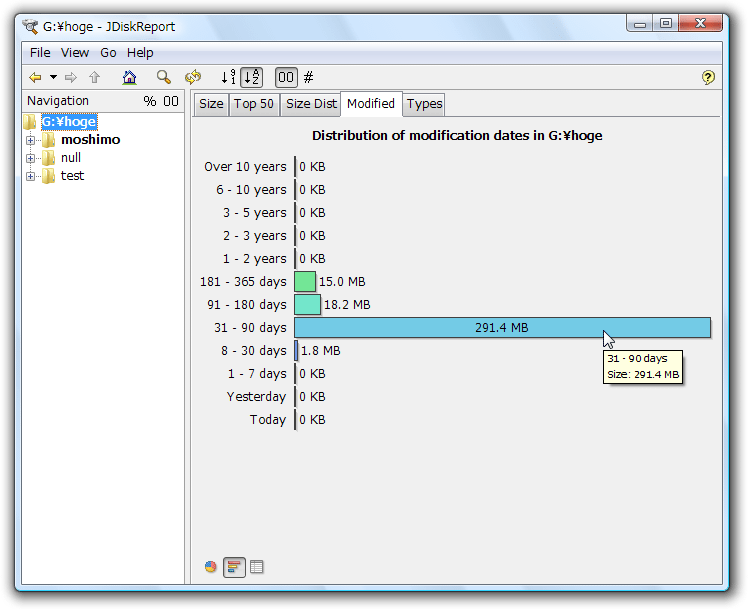Click the '6 - 10 years' label

pos(251,190)
